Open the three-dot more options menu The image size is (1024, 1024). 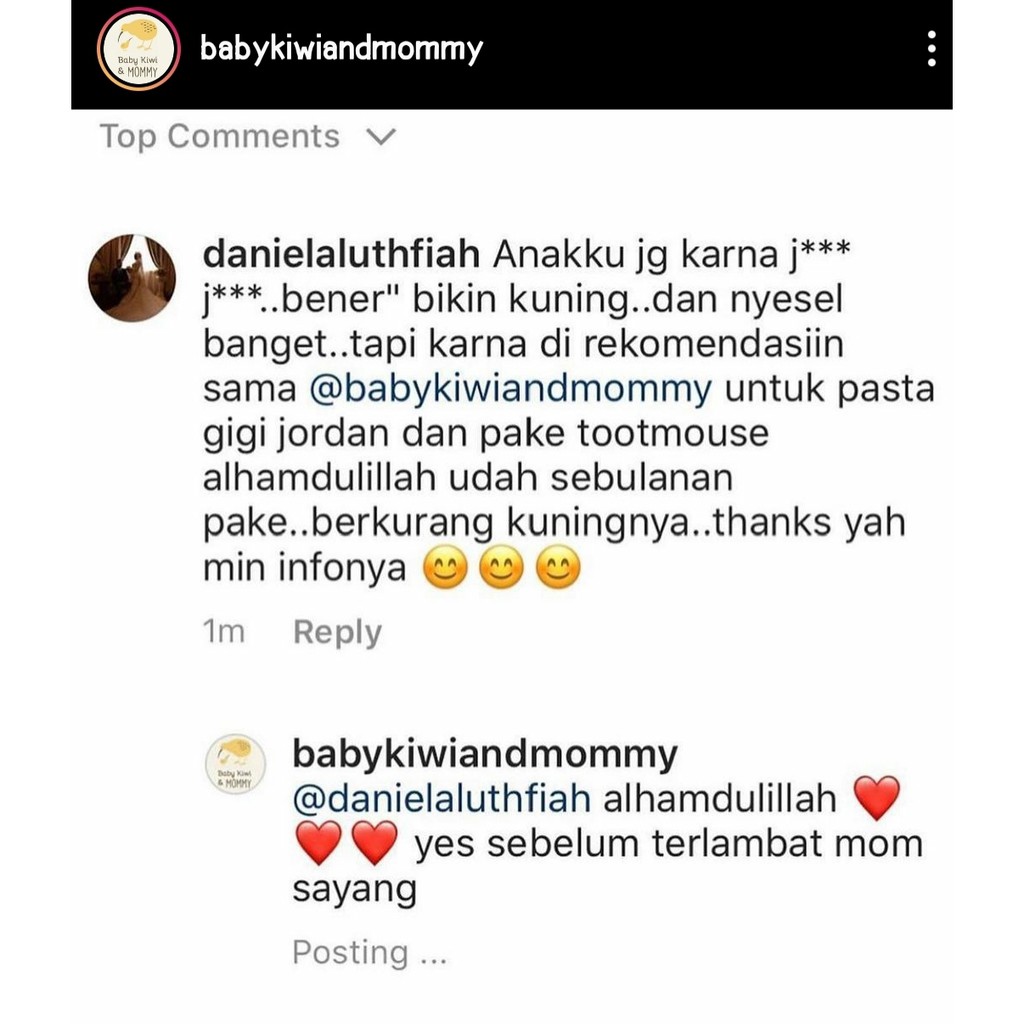931,48
